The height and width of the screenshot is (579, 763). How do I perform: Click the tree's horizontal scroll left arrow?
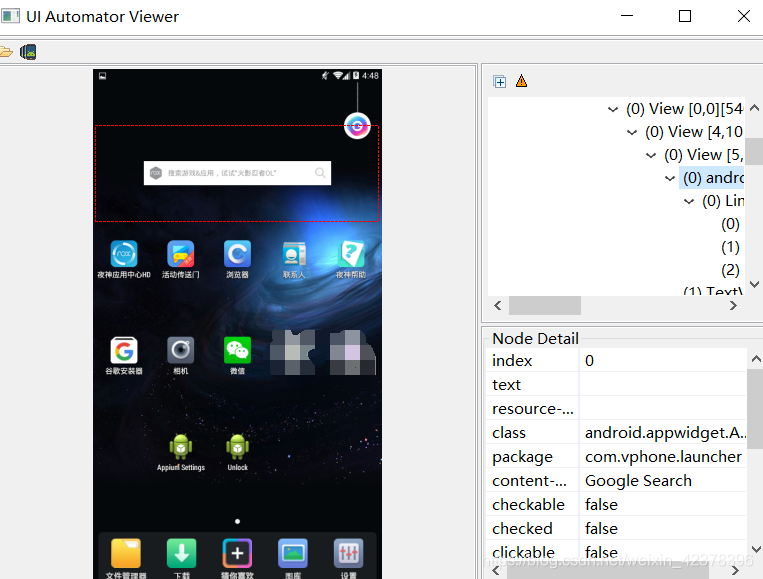tap(497, 306)
